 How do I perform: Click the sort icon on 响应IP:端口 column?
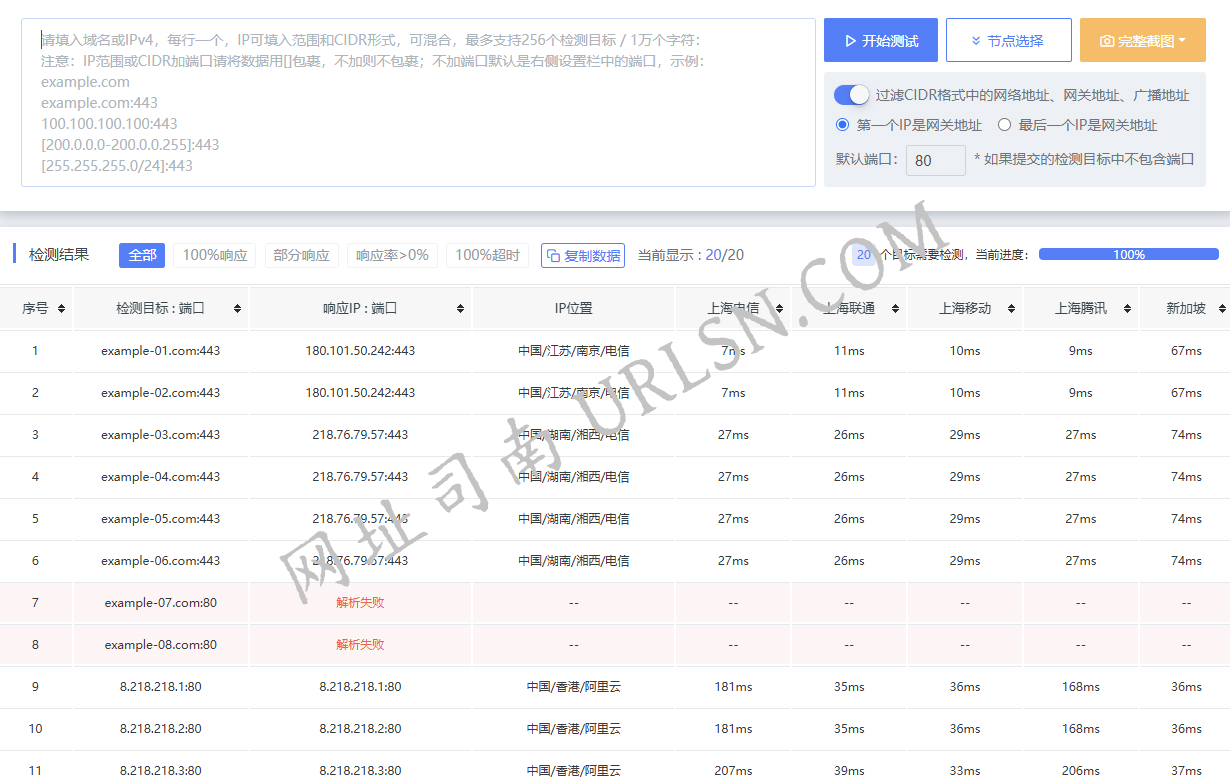[459, 308]
